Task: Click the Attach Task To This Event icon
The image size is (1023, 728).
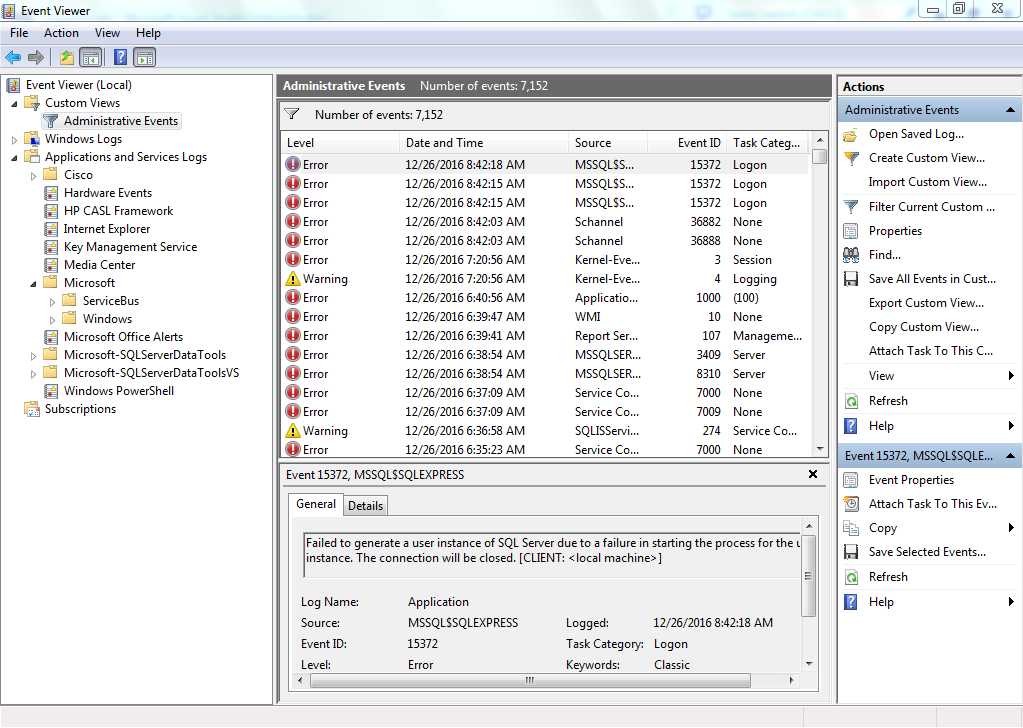Action: click(851, 504)
